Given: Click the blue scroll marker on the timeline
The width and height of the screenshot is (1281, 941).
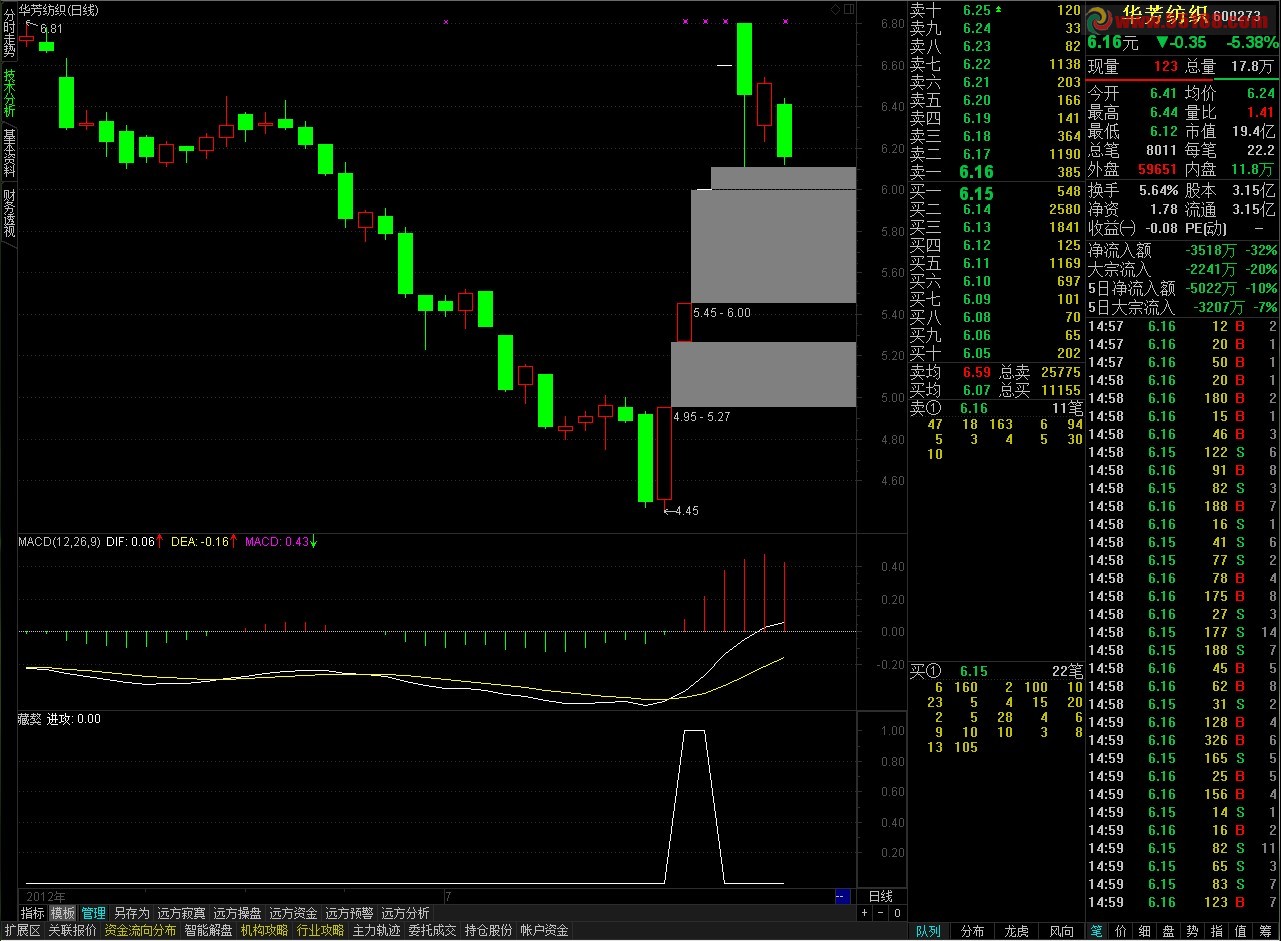Looking at the screenshot, I should click(842, 896).
